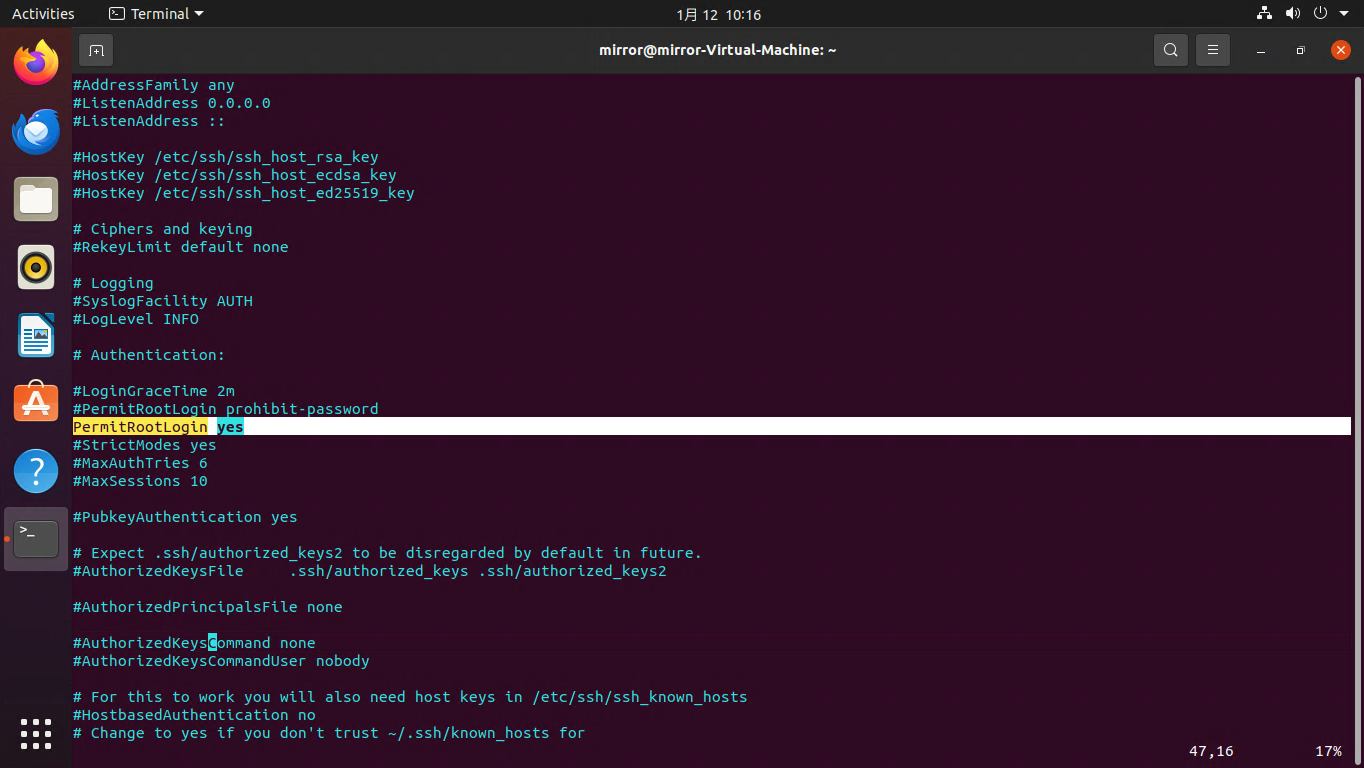1364x768 pixels.
Task: Open the Help icon in dock
Action: [x=36, y=471]
